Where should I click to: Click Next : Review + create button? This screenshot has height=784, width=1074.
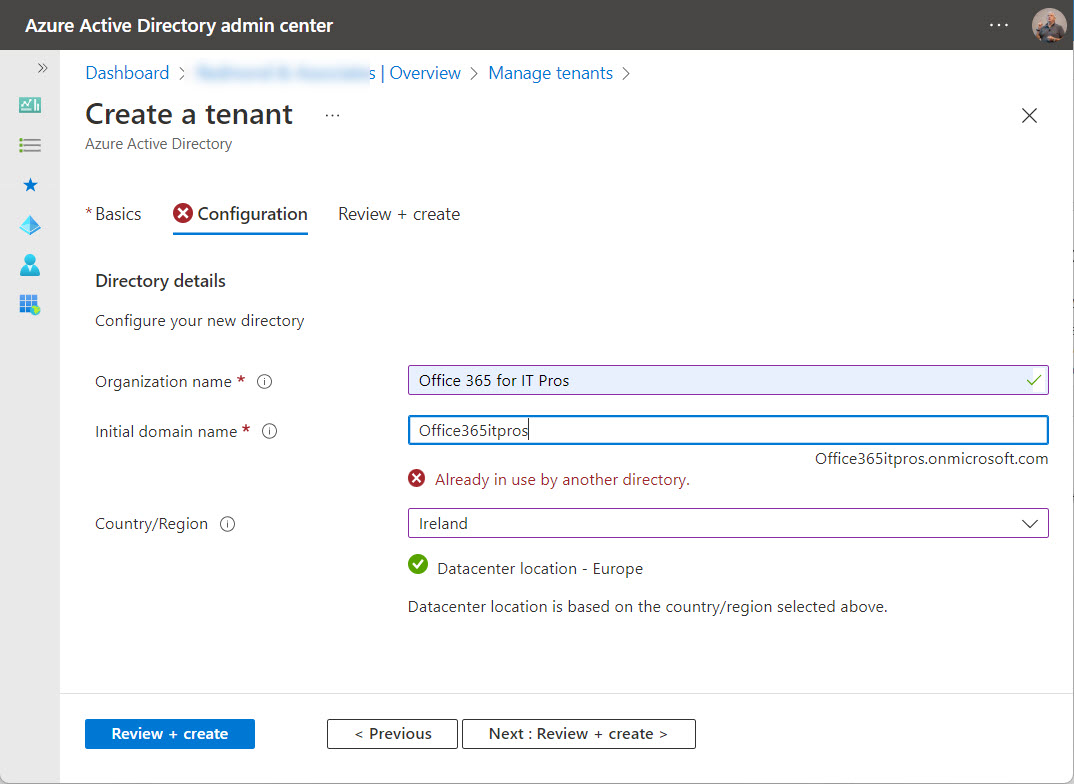(579, 734)
